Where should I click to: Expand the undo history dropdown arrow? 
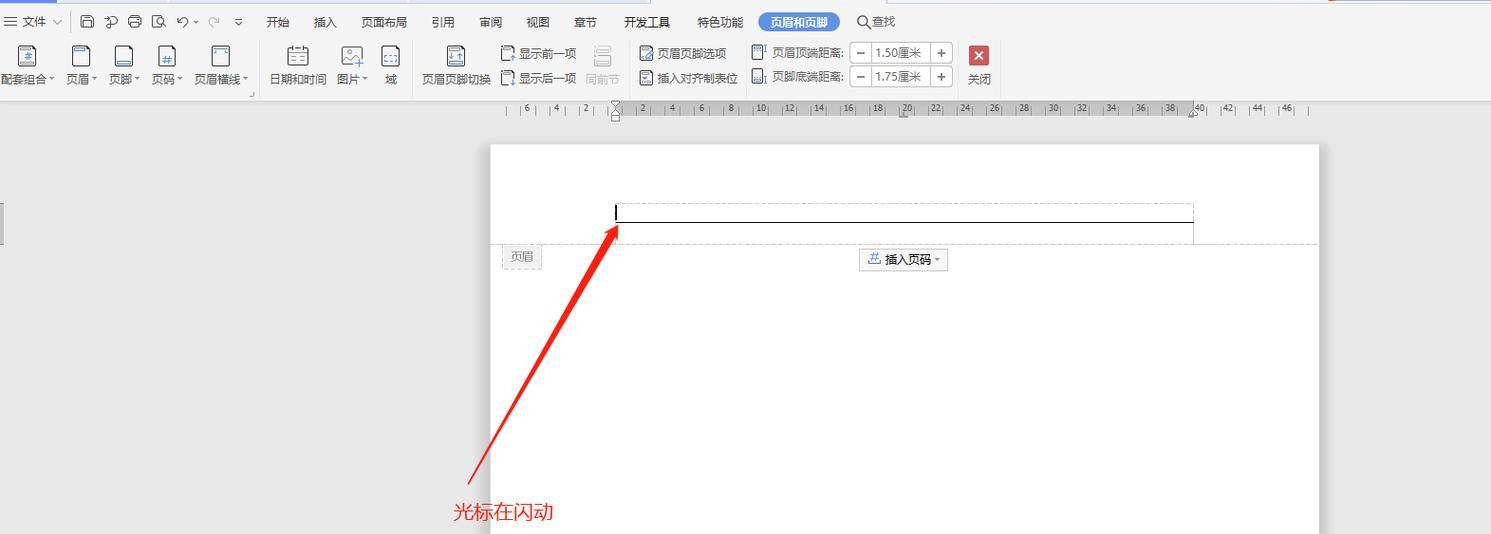click(x=195, y=22)
